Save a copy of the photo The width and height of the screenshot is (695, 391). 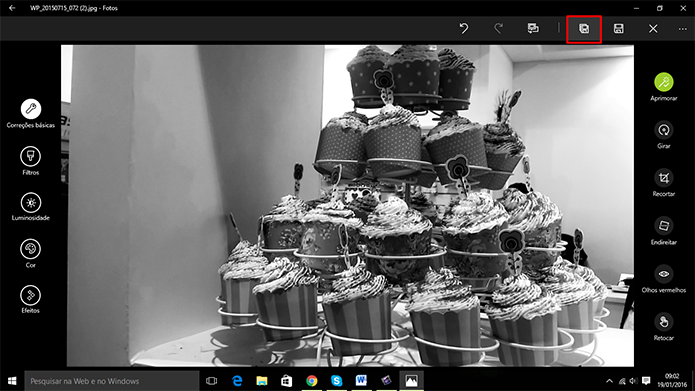pyautogui.click(x=584, y=29)
